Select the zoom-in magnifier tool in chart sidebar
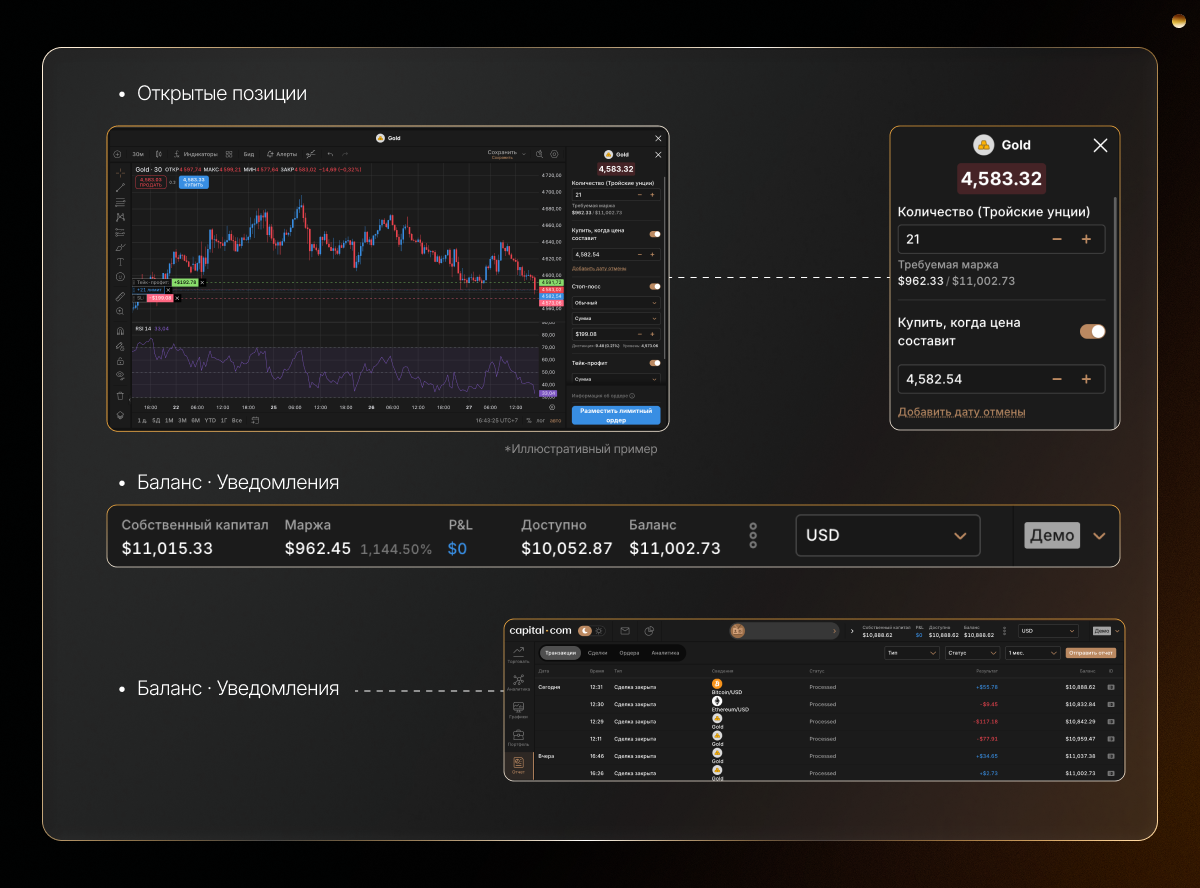Image resolution: width=1200 pixels, height=888 pixels. pyautogui.click(x=120, y=311)
